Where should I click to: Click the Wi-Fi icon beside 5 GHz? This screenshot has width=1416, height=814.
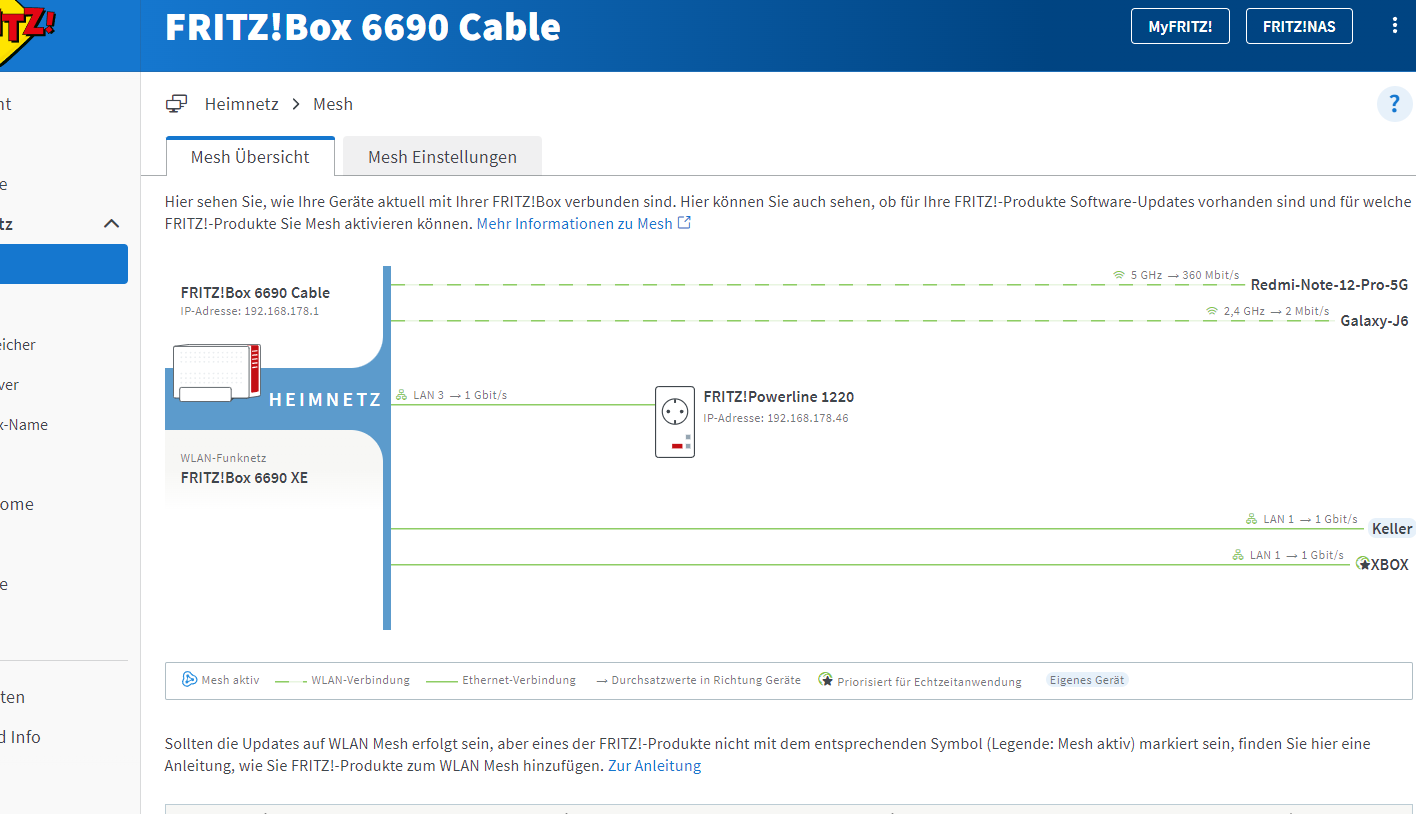[x=1119, y=274]
